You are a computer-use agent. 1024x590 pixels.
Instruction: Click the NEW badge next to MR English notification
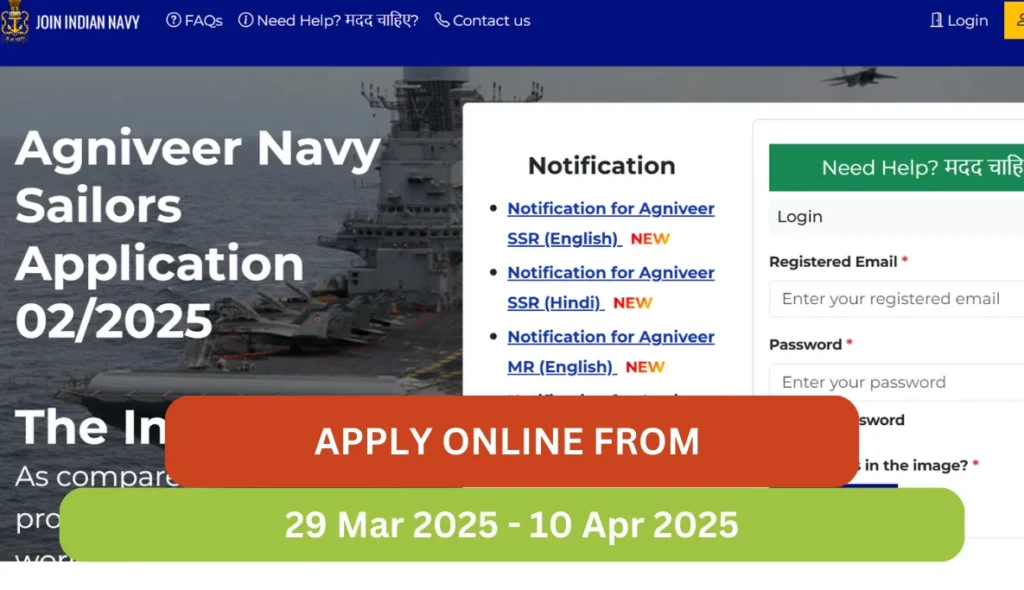(x=646, y=367)
